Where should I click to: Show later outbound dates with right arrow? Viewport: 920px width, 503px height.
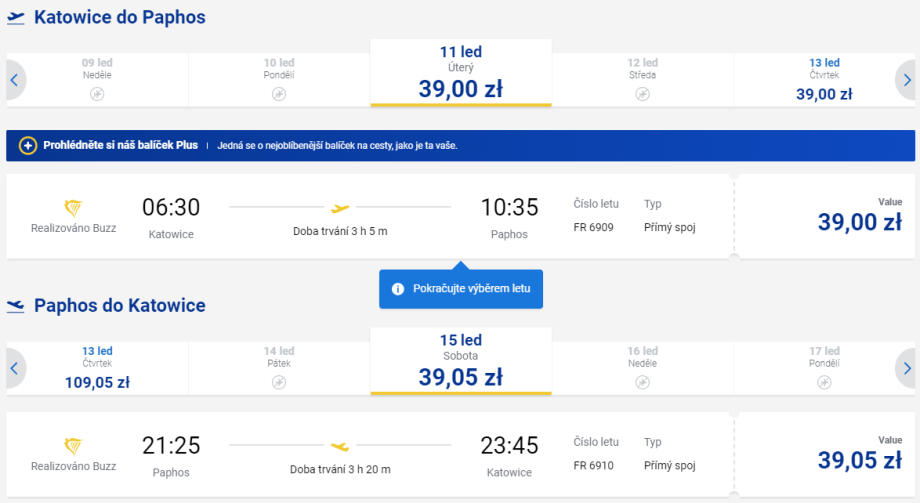tap(906, 80)
